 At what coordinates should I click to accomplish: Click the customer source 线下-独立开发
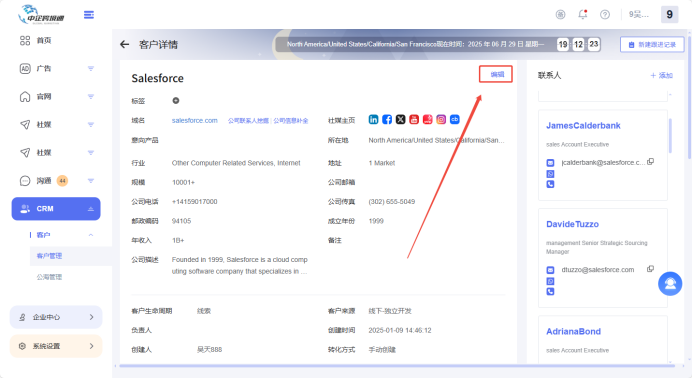(390, 311)
